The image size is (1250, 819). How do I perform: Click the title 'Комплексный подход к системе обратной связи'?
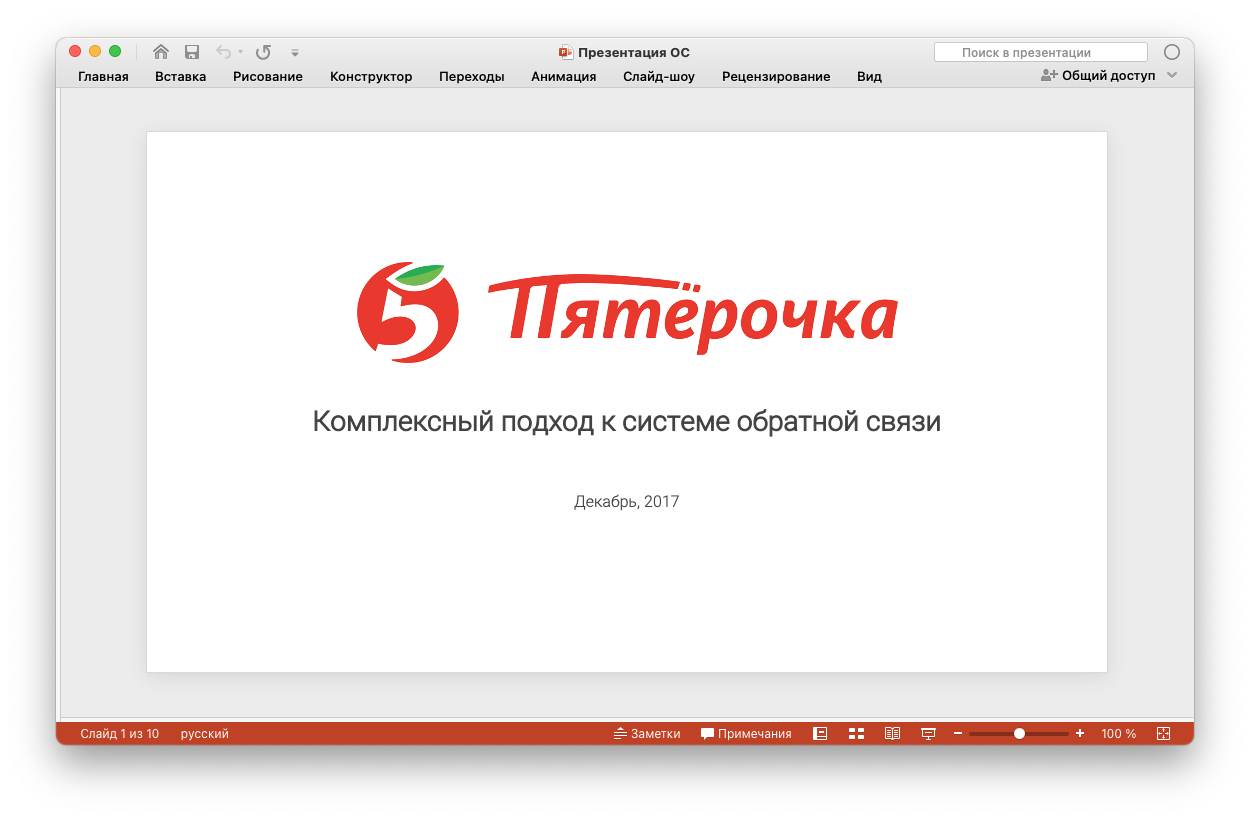pos(627,422)
